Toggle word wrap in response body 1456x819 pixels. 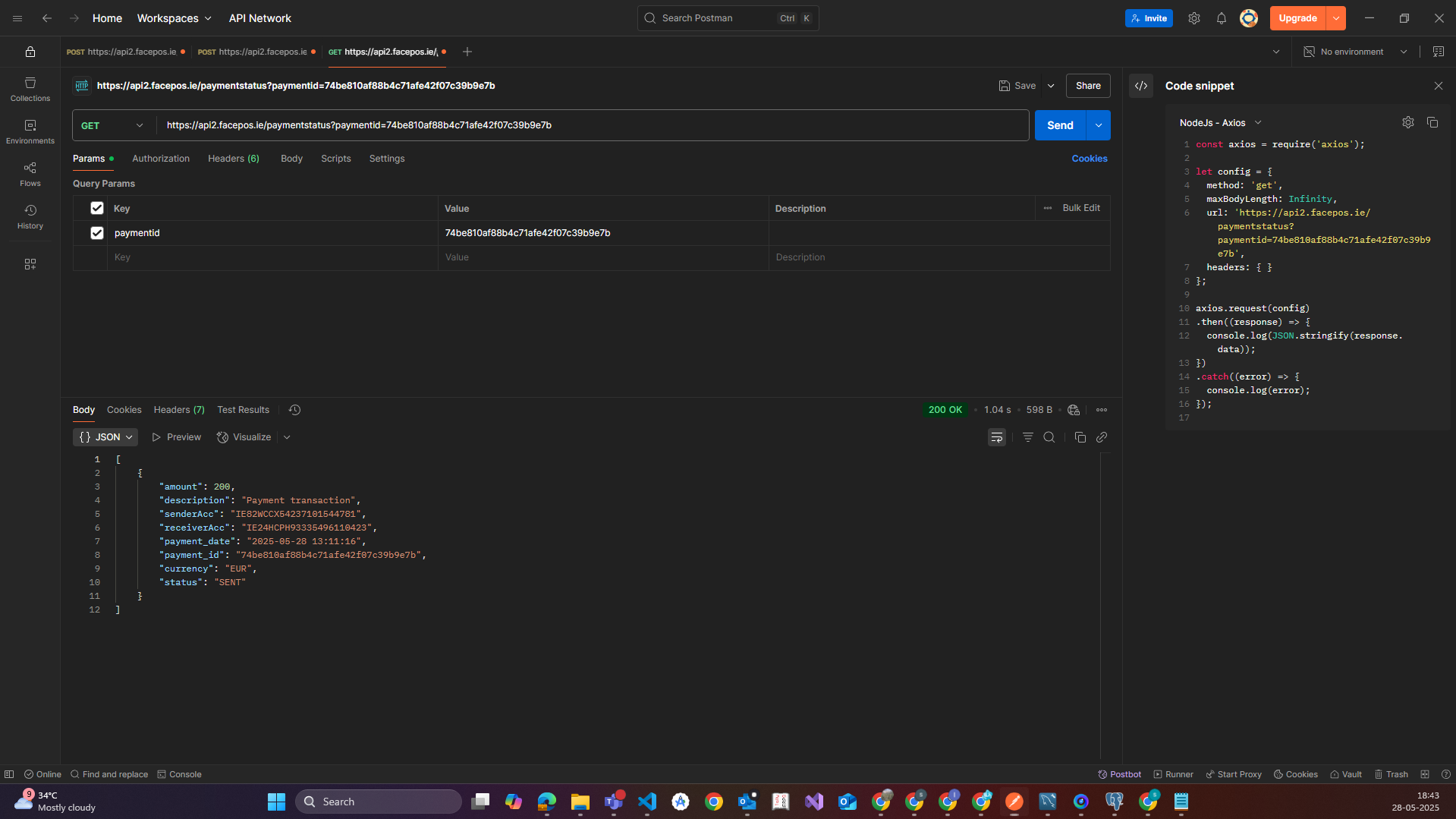point(997,437)
